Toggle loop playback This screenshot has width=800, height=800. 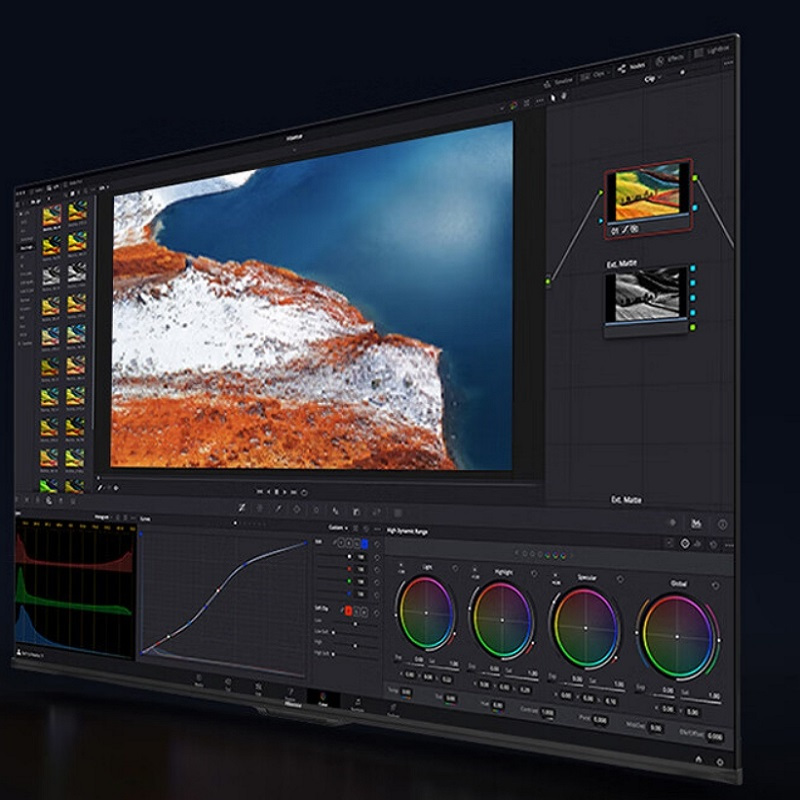pos(304,493)
